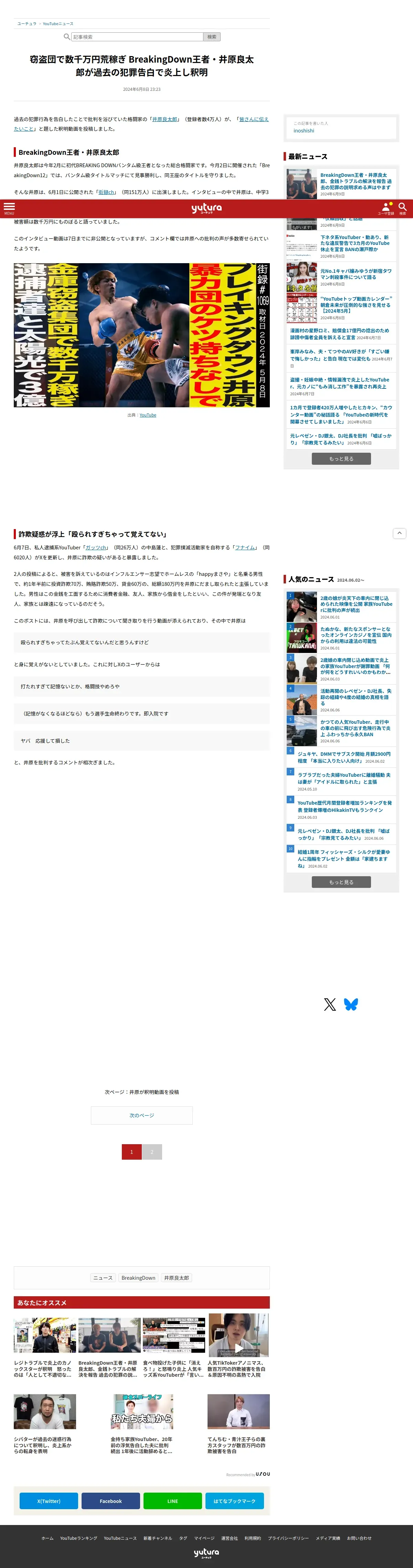Image resolution: width=413 pixels, height=1568 pixels.
Task: Select page 1 in pagination
Action: point(131,1152)
